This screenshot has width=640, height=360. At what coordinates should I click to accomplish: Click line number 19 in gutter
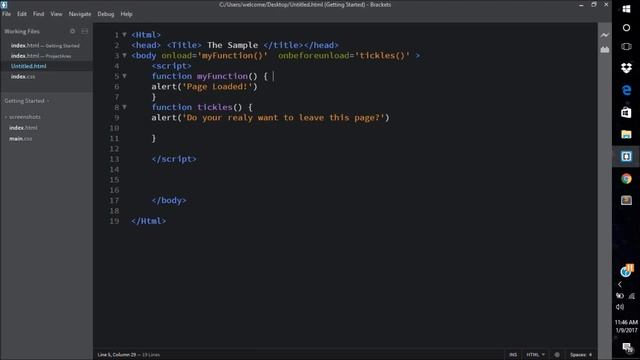(x=114, y=221)
